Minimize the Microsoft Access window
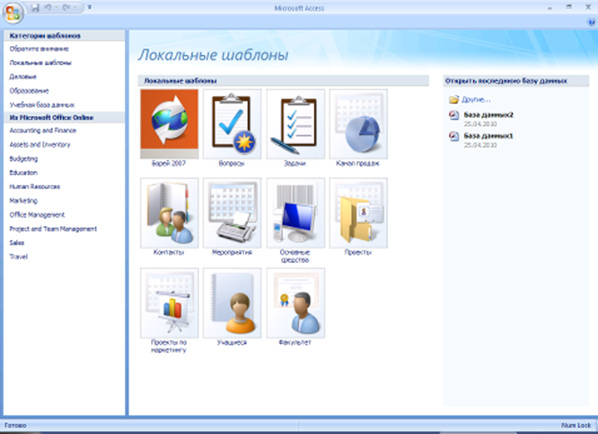 [x=550, y=7]
